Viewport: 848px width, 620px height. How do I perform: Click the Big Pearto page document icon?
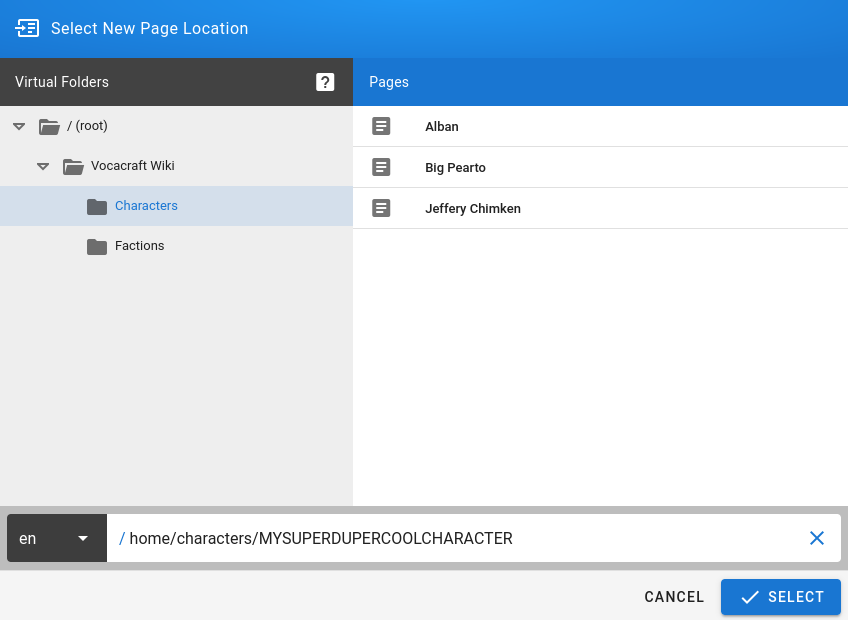(381, 168)
